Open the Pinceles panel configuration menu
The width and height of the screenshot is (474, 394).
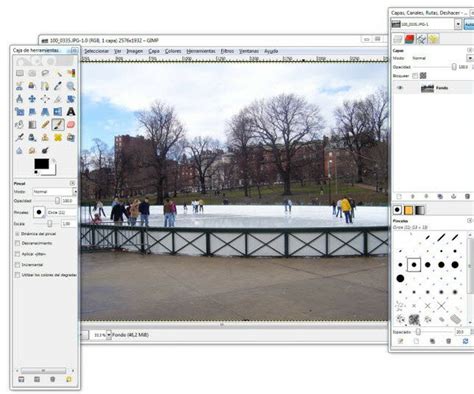[470, 220]
